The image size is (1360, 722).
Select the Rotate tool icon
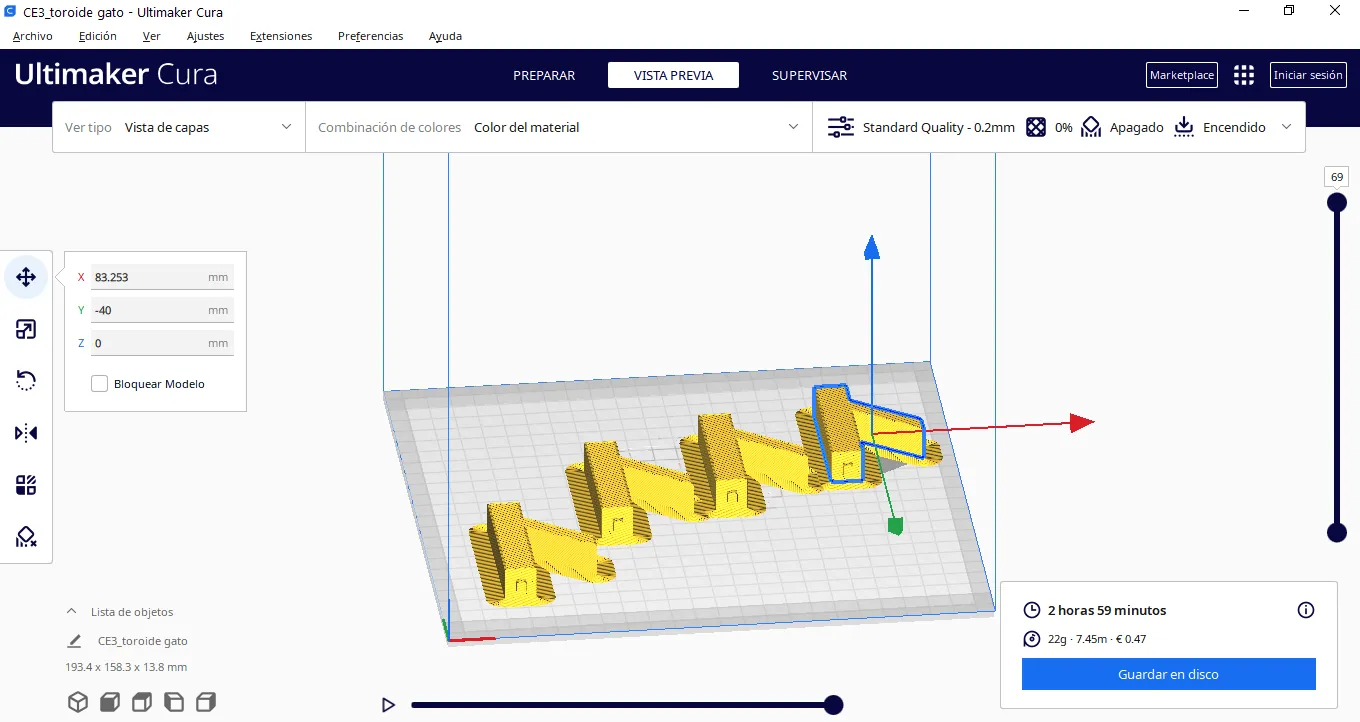[x=26, y=381]
